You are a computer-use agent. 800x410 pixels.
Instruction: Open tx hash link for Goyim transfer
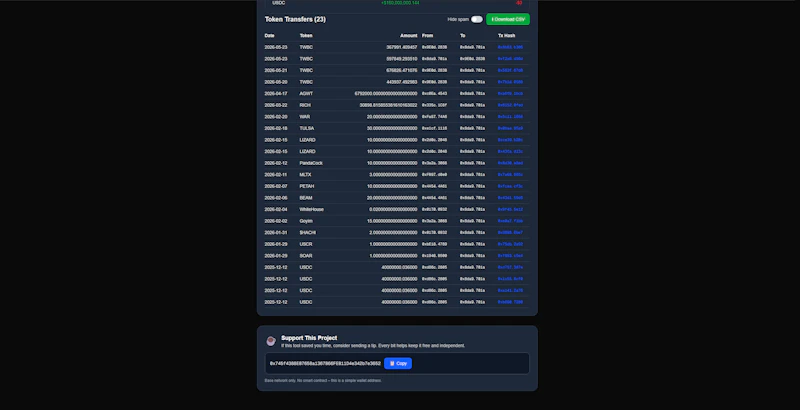[x=510, y=221]
